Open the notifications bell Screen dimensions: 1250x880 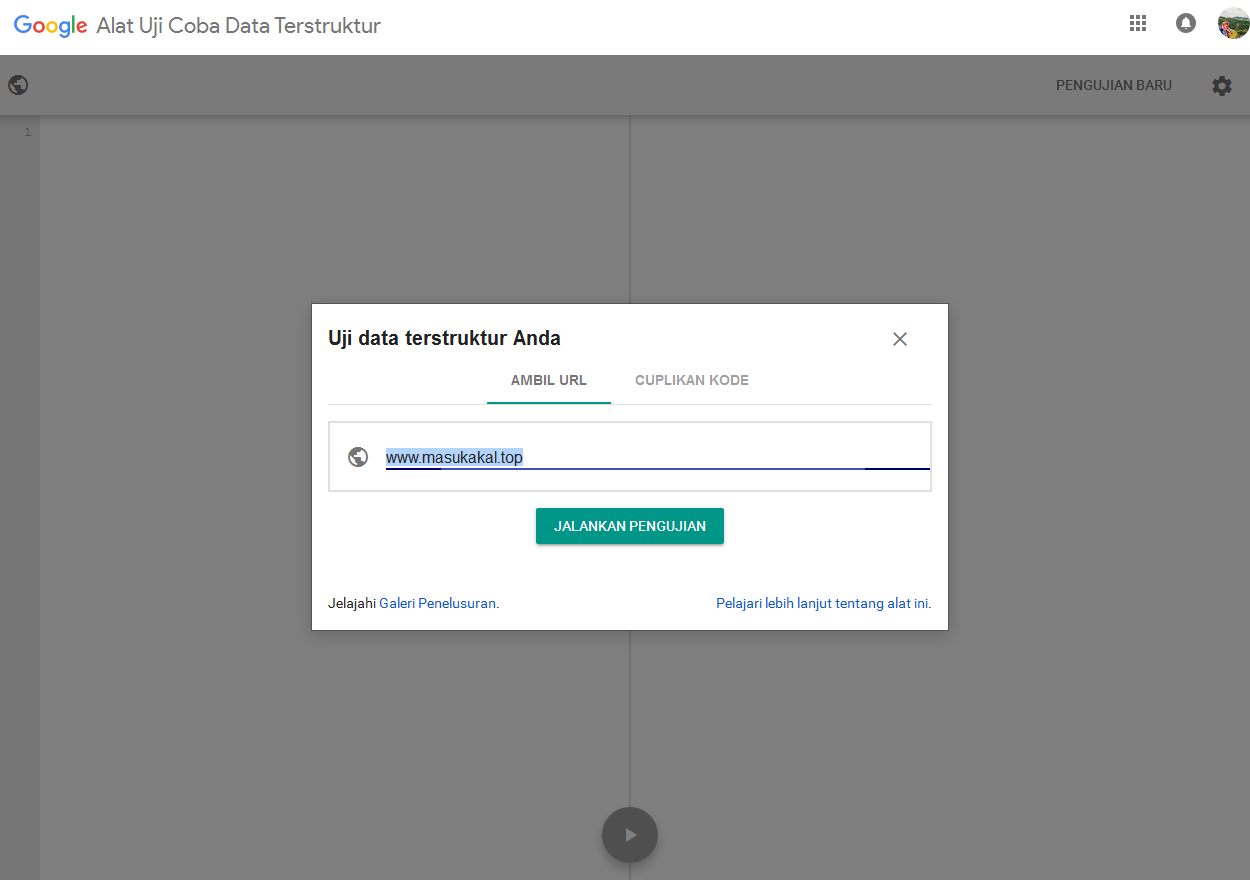pyautogui.click(x=1186, y=23)
